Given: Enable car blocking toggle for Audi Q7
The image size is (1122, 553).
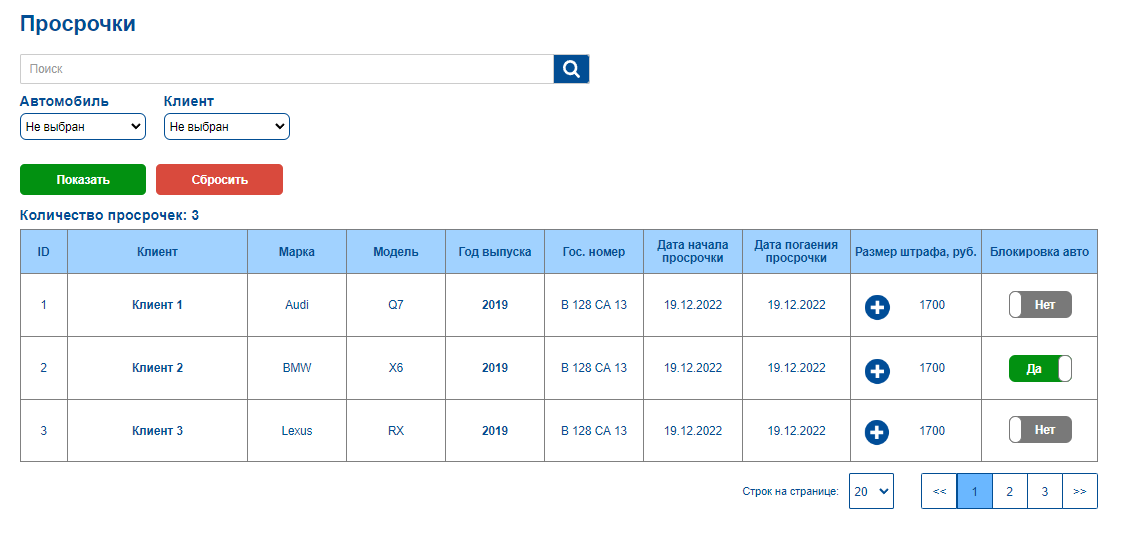Looking at the screenshot, I should [x=1040, y=305].
